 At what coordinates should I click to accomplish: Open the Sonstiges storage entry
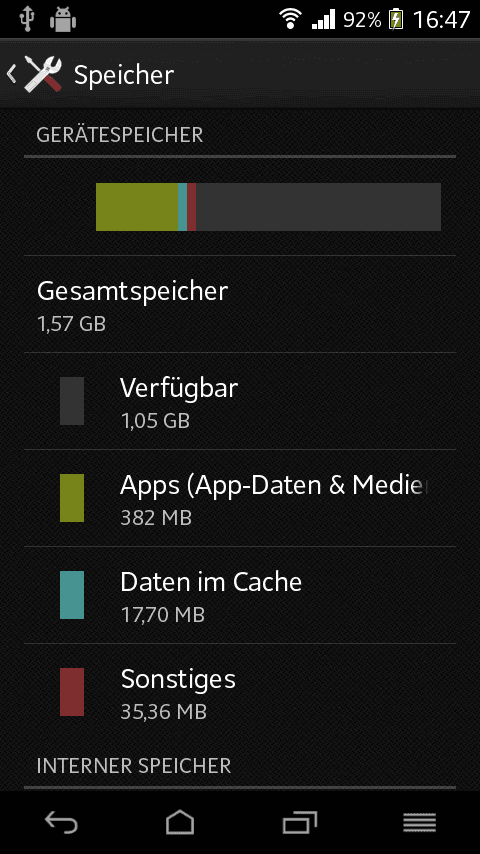click(x=240, y=692)
